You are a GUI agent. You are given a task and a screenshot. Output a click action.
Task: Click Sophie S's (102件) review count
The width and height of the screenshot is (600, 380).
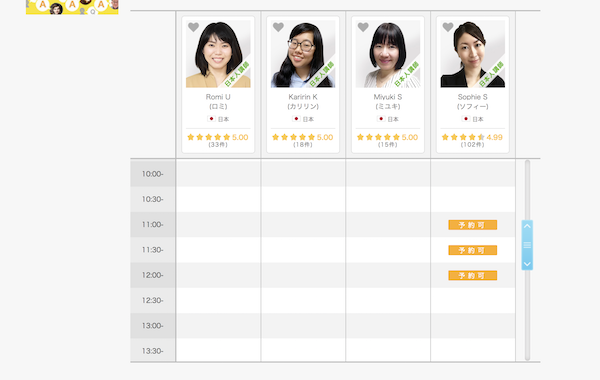pyautogui.click(x=473, y=145)
